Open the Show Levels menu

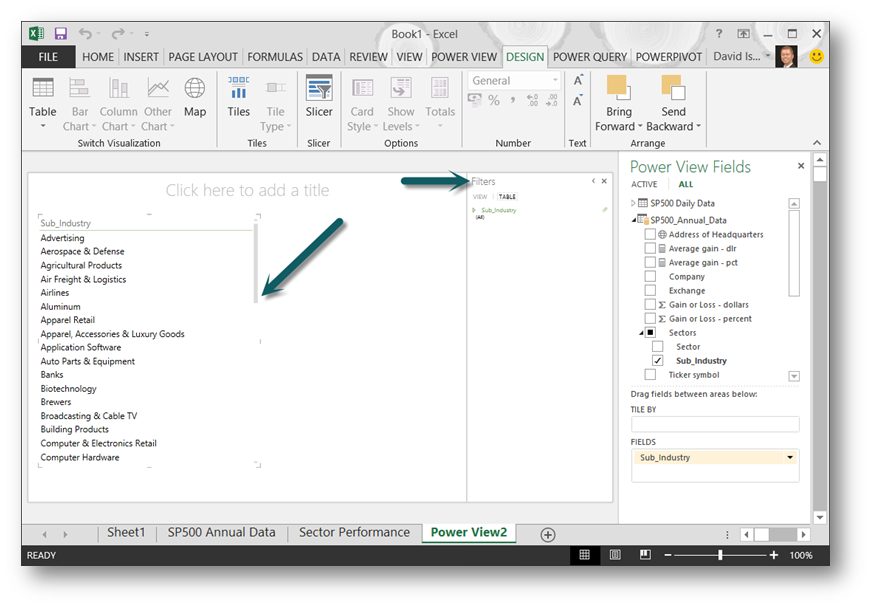[x=401, y=103]
